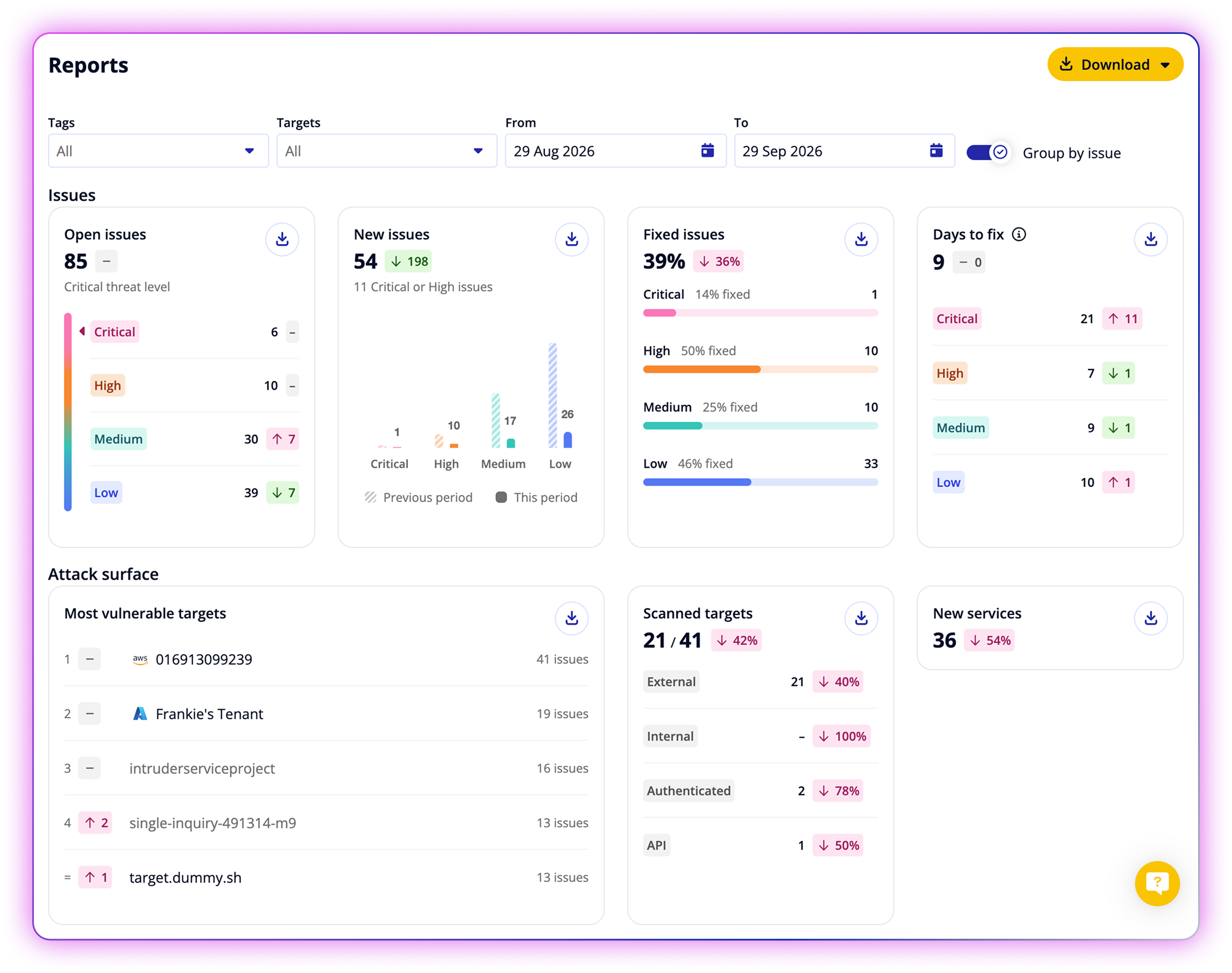Click the AWS logo beside 016913099239
Viewport: 1232px width, 973px height.
pyautogui.click(x=140, y=659)
